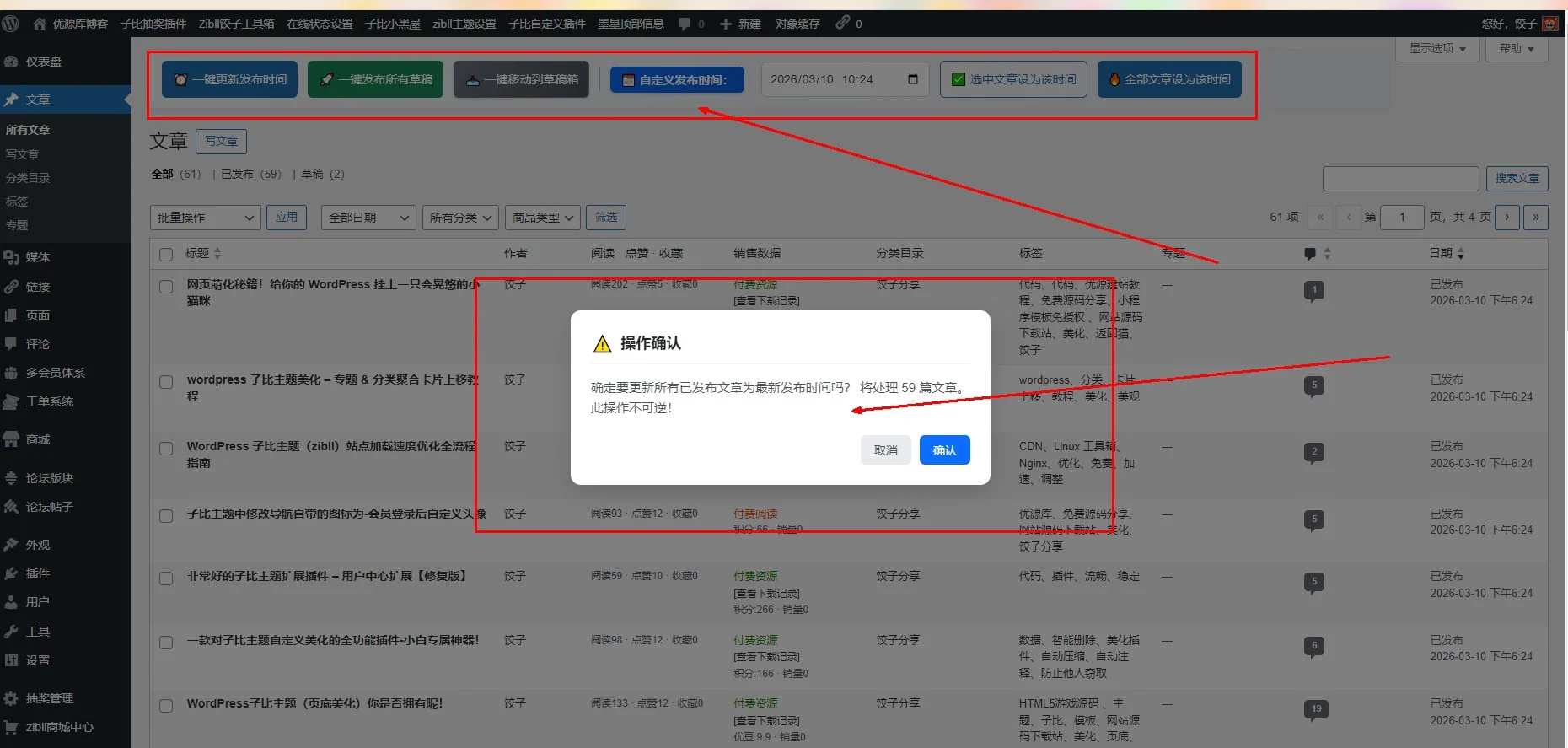
Task: Open Zibll饺子工具箱 admin bar menu
Action: click(237, 24)
